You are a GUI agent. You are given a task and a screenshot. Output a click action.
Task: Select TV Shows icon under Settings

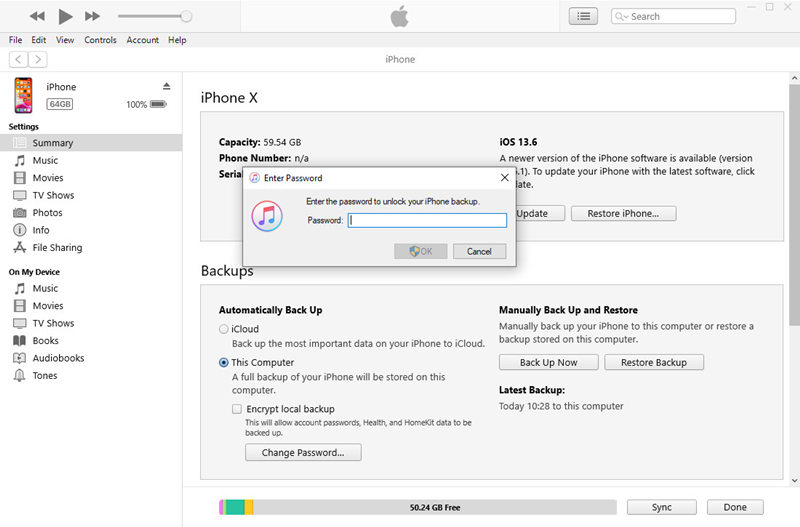19,195
